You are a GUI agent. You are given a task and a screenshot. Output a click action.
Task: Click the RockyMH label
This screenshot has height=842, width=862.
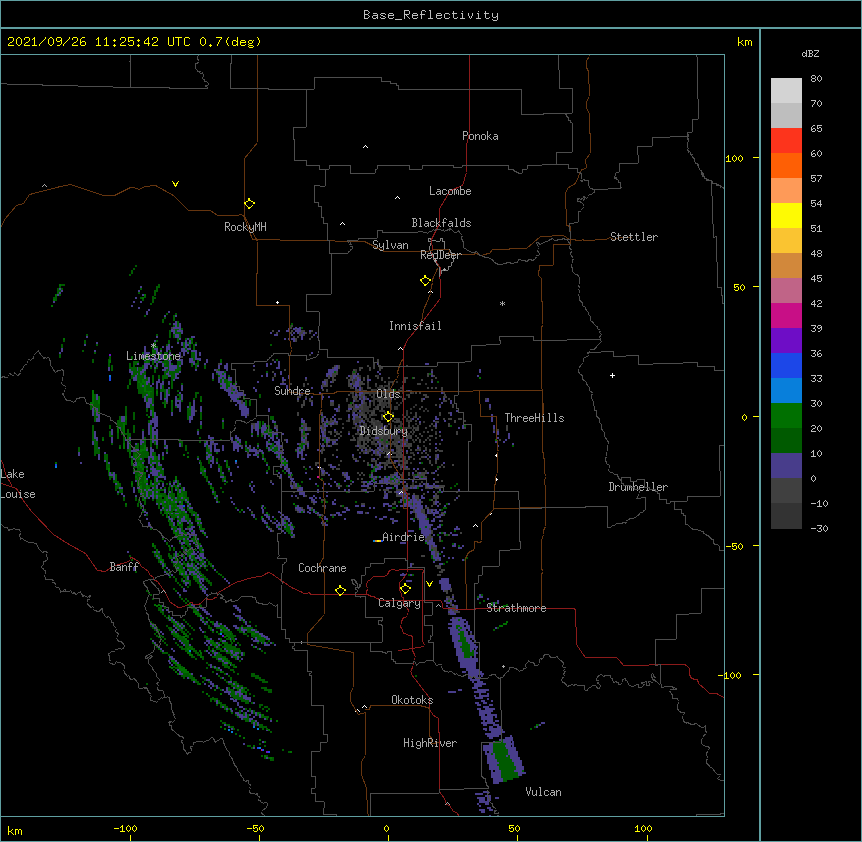pos(245,227)
